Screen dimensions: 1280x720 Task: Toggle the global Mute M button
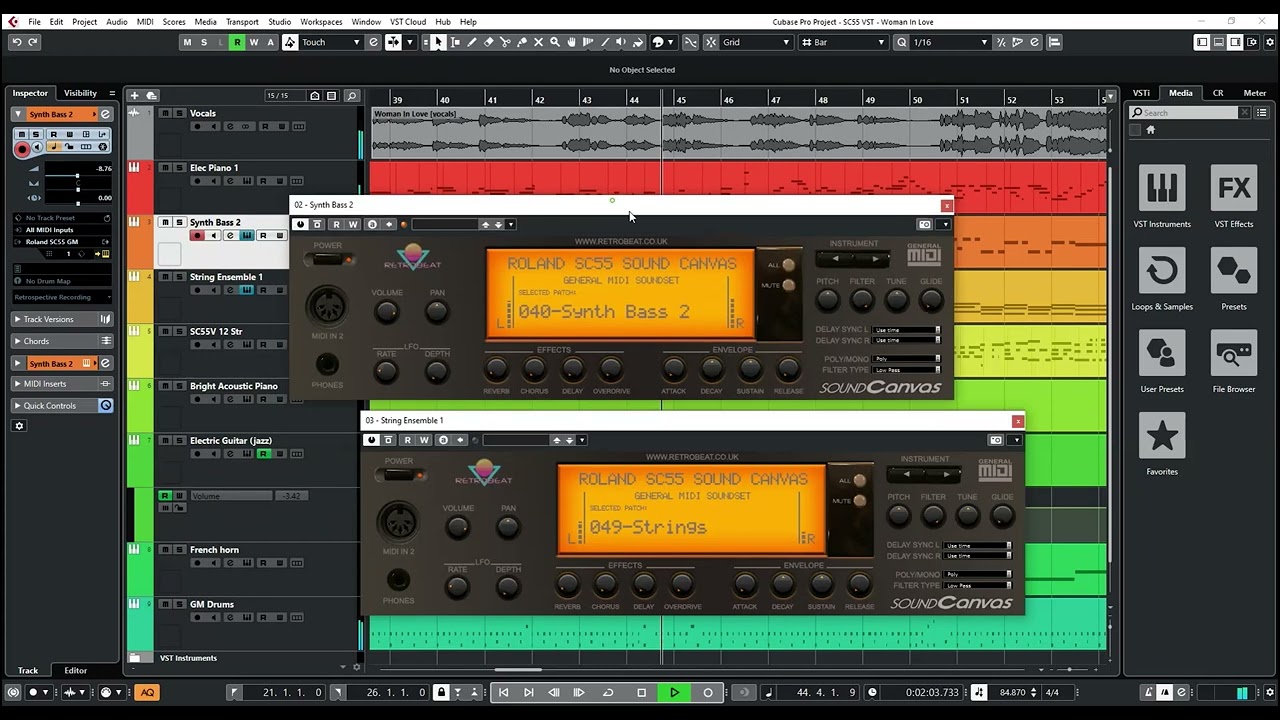[187, 42]
